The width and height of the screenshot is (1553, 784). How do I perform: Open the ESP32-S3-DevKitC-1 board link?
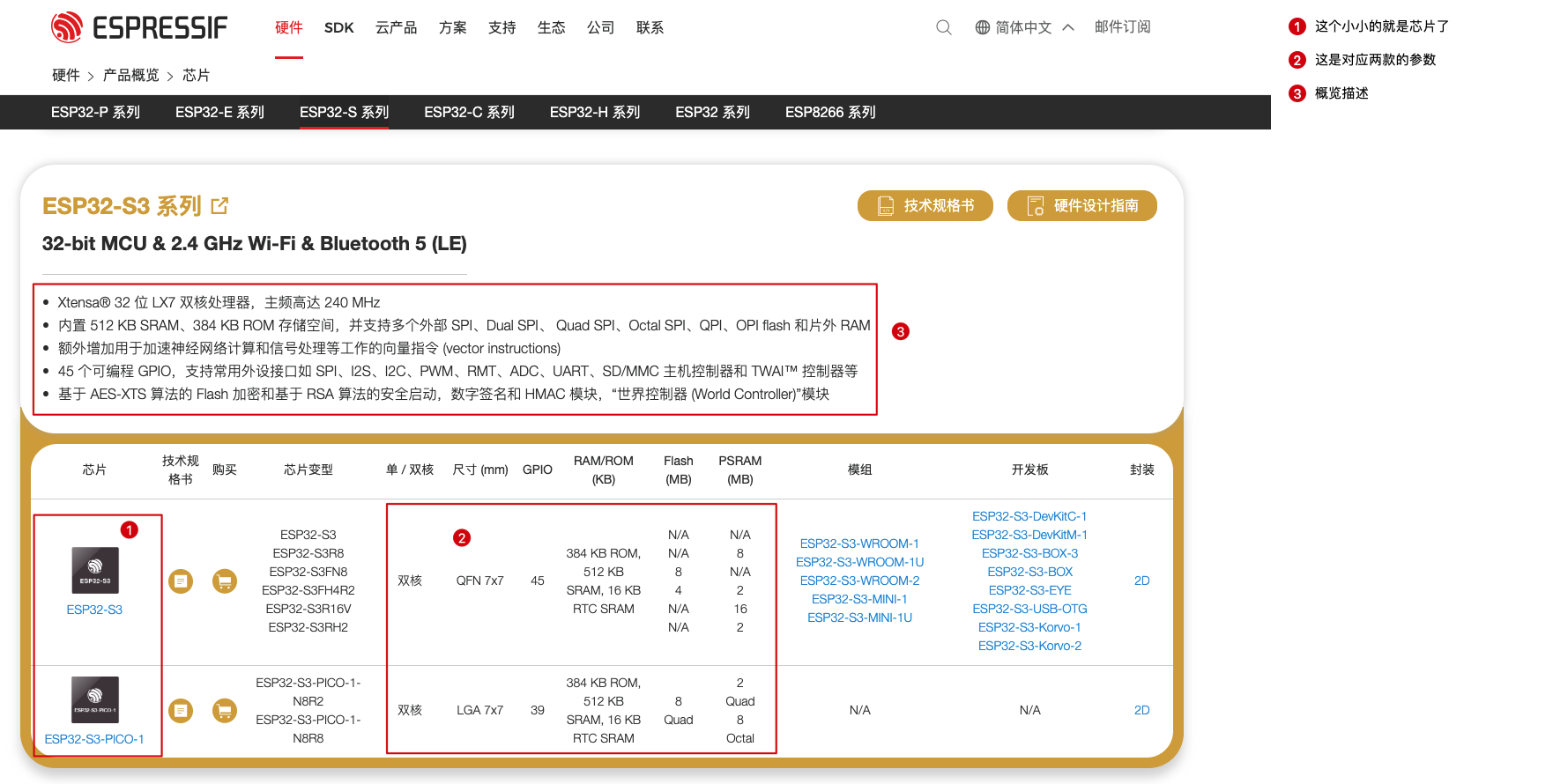click(1030, 516)
